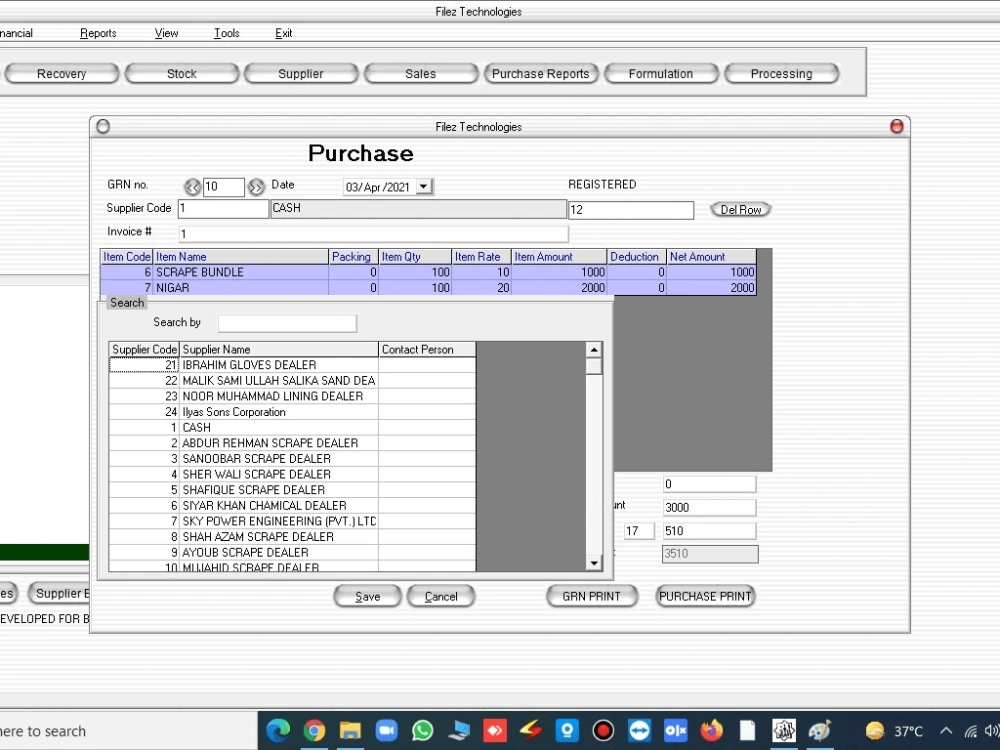Select the CASH supplier row

coord(250,427)
